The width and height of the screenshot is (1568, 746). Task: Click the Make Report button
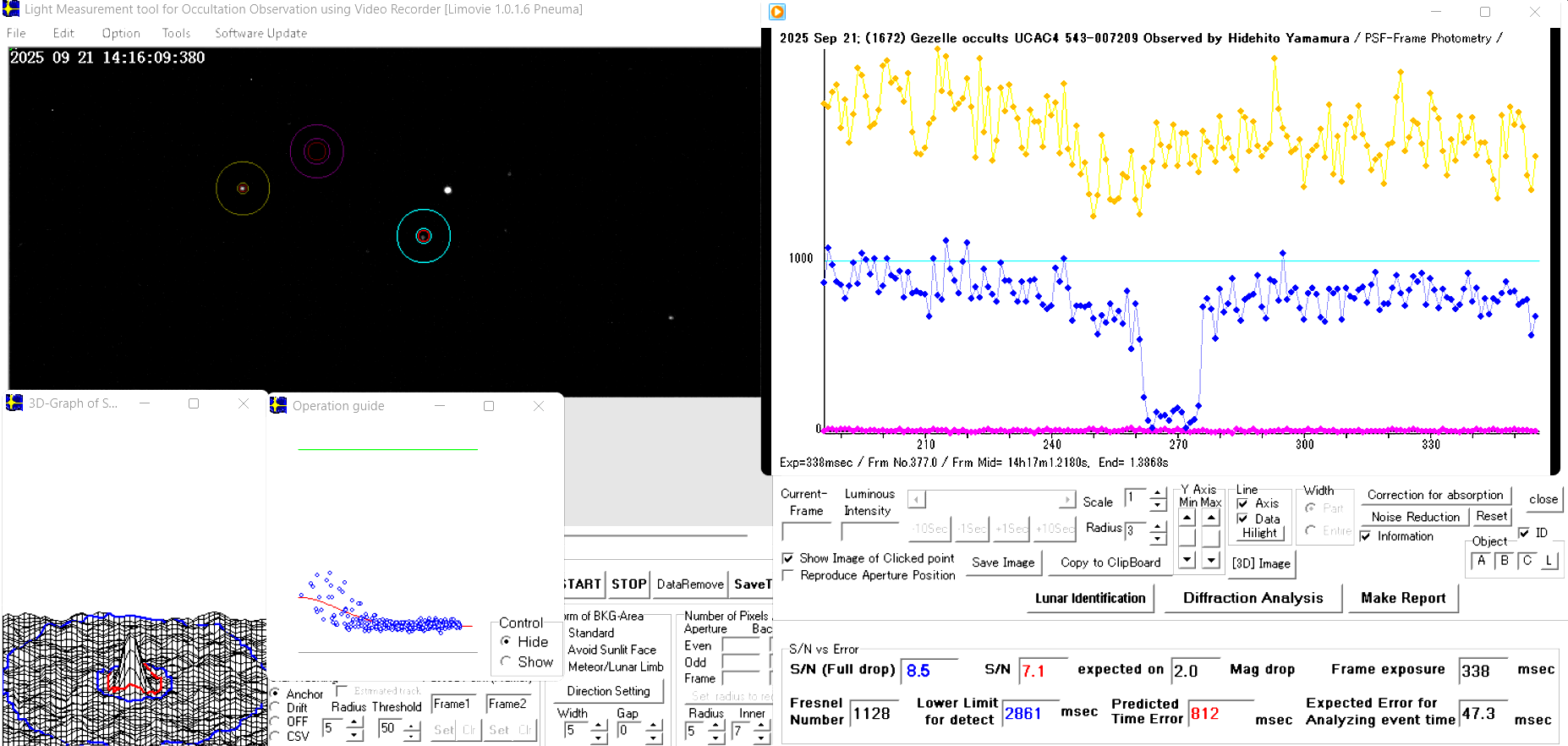point(1403,598)
